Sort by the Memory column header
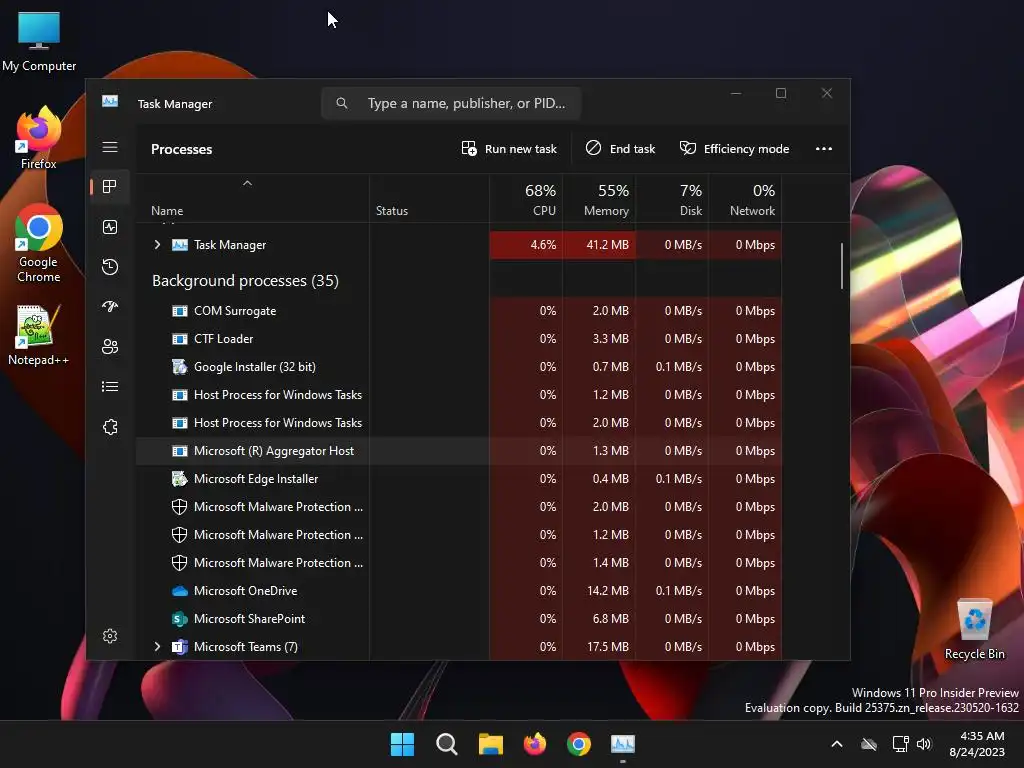Viewport: 1024px width, 768px height. click(599, 199)
